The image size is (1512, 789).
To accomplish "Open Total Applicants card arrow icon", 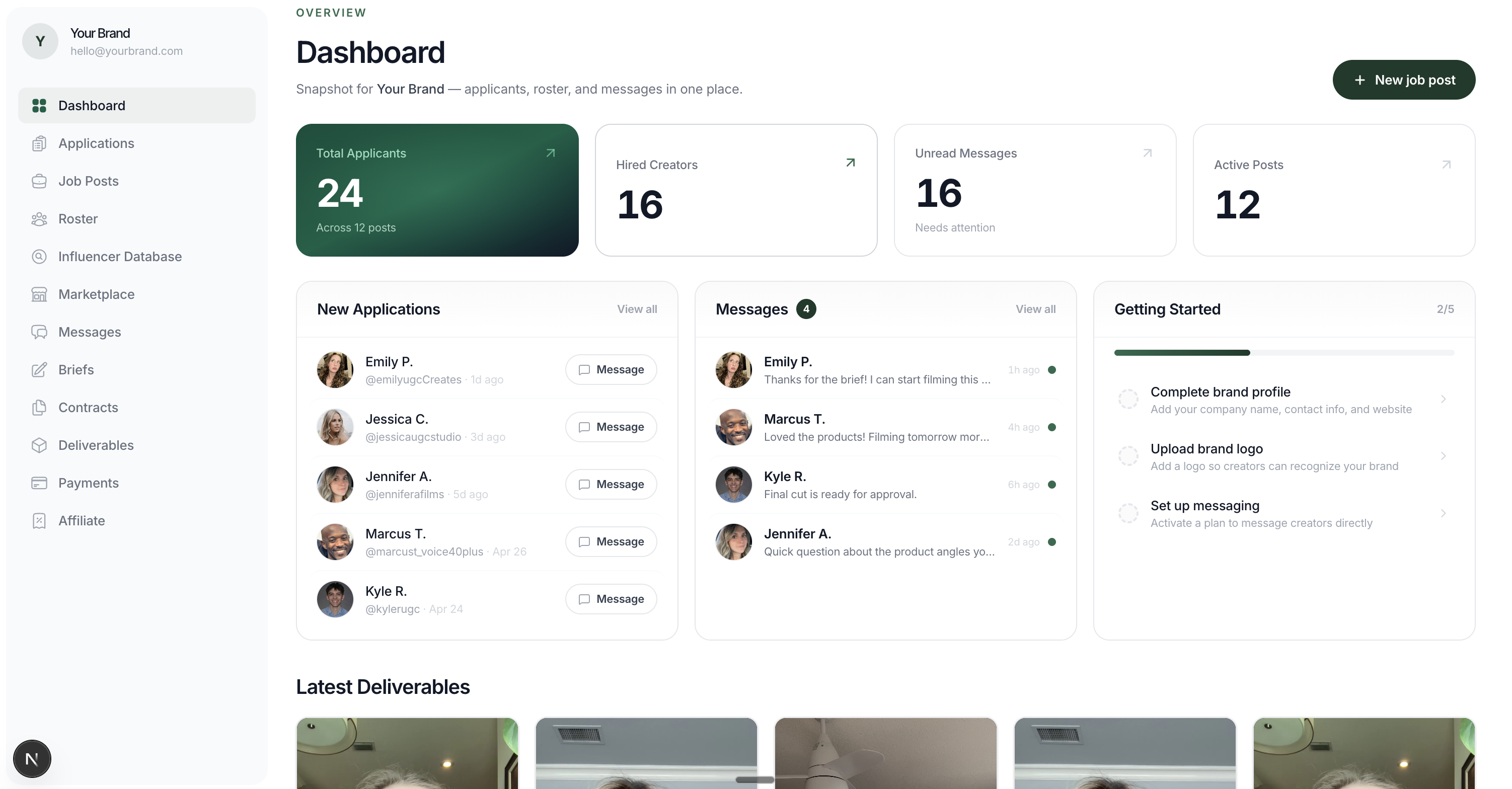I will coord(551,153).
